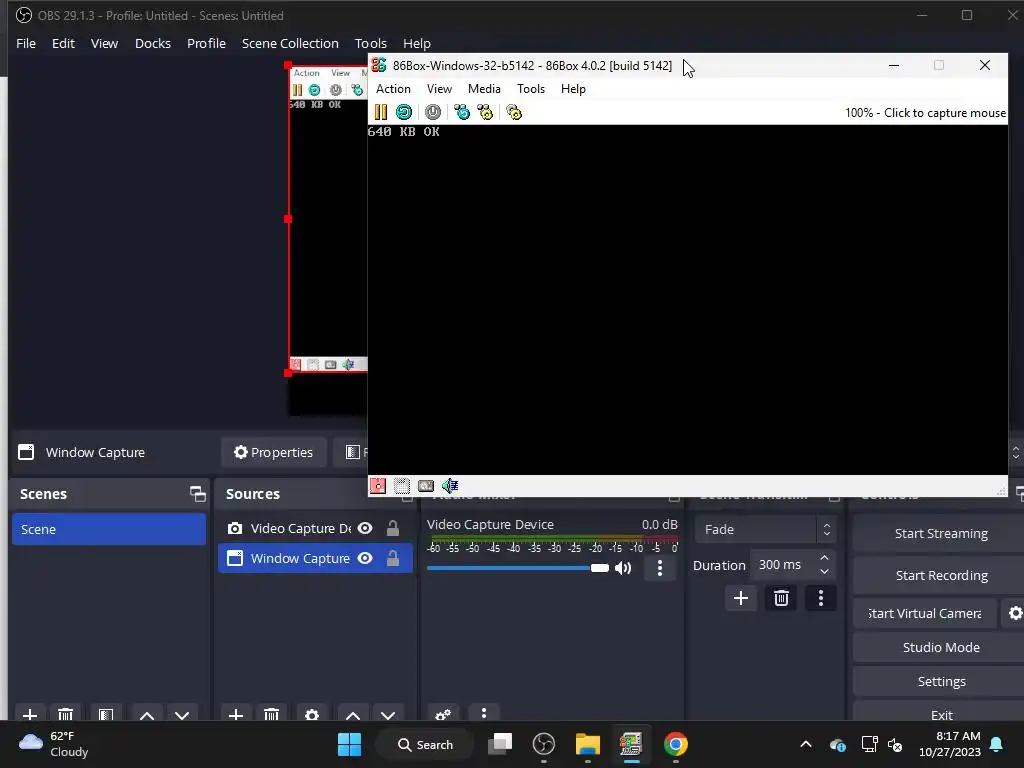Image resolution: width=1024 pixels, height=768 pixels.
Task: Open the OBS Scene Collection menu
Action: coord(290,43)
